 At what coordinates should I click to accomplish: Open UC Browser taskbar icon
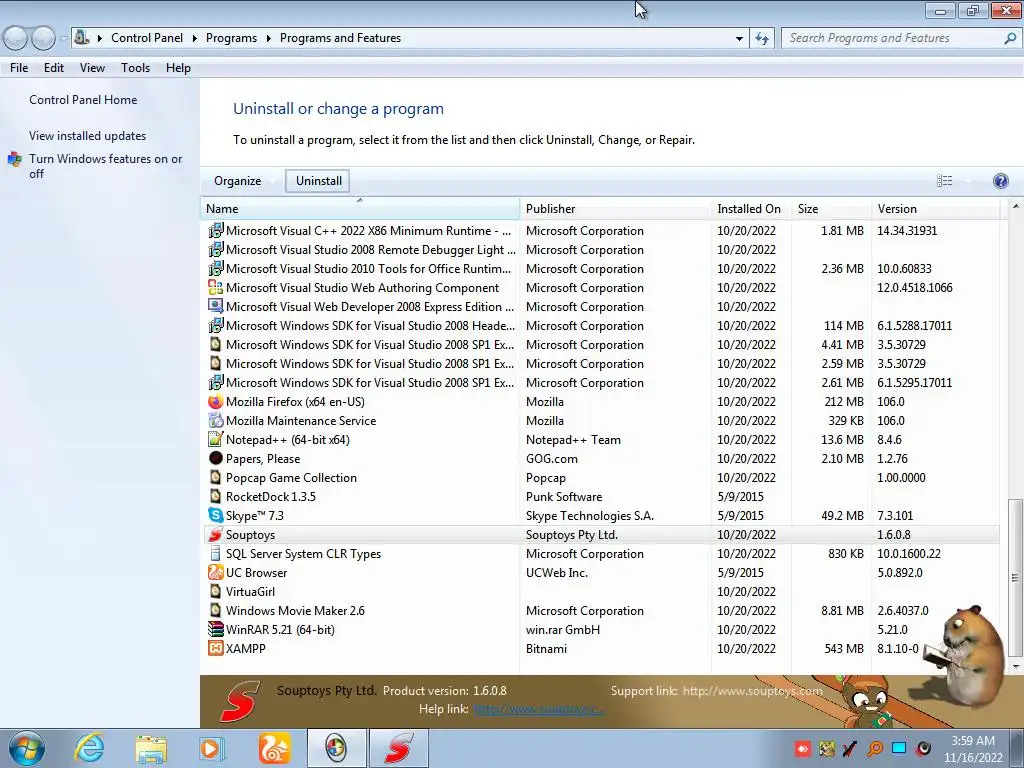pyautogui.click(x=274, y=748)
